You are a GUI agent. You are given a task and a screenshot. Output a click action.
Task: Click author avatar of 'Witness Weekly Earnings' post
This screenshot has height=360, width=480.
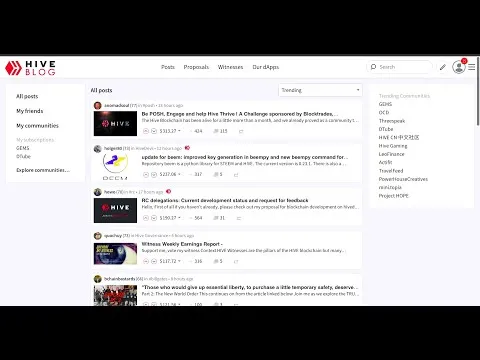(x=98, y=236)
